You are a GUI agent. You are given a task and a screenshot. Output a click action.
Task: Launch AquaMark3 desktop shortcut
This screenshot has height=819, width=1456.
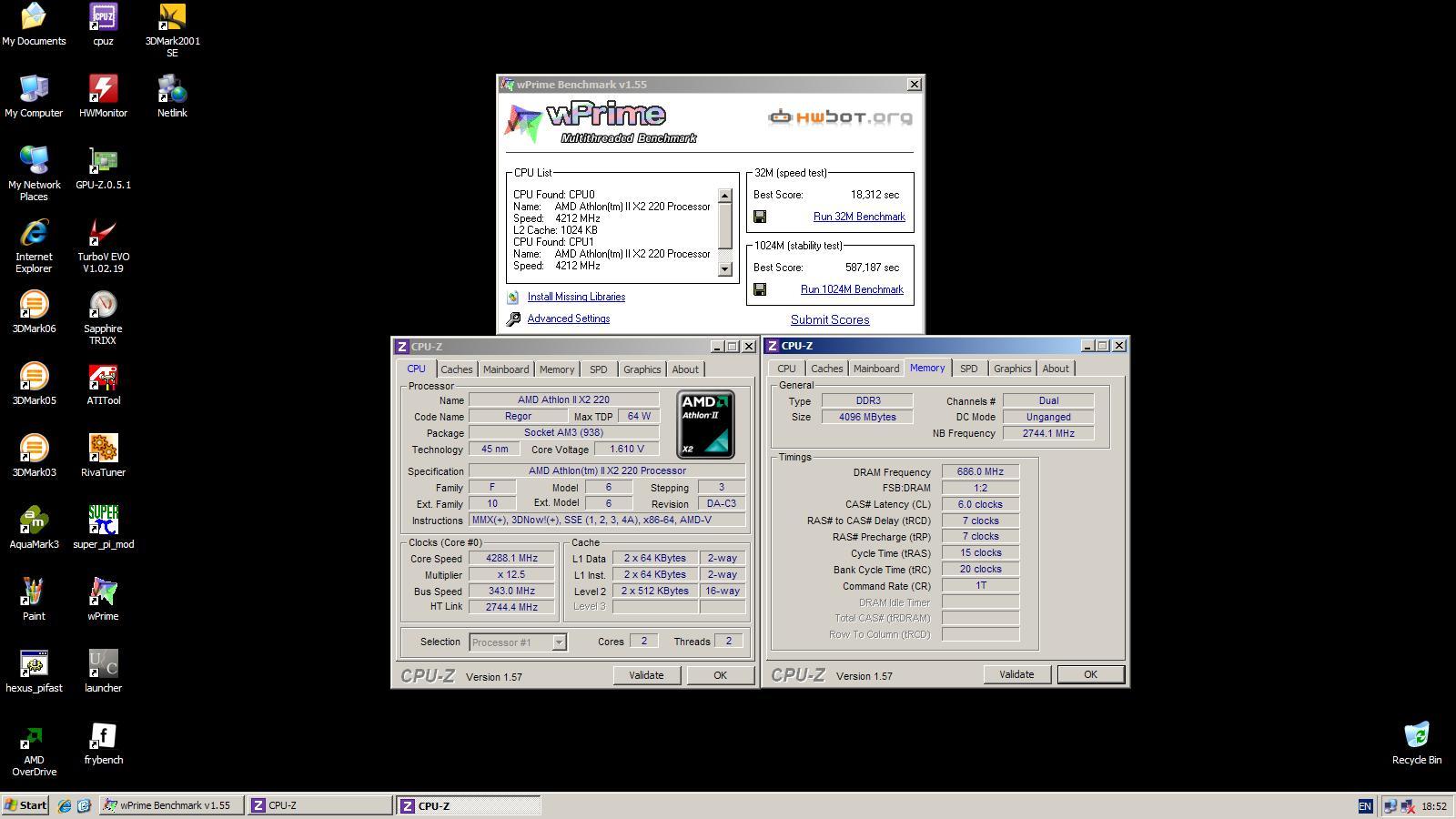click(x=34, y=528)
